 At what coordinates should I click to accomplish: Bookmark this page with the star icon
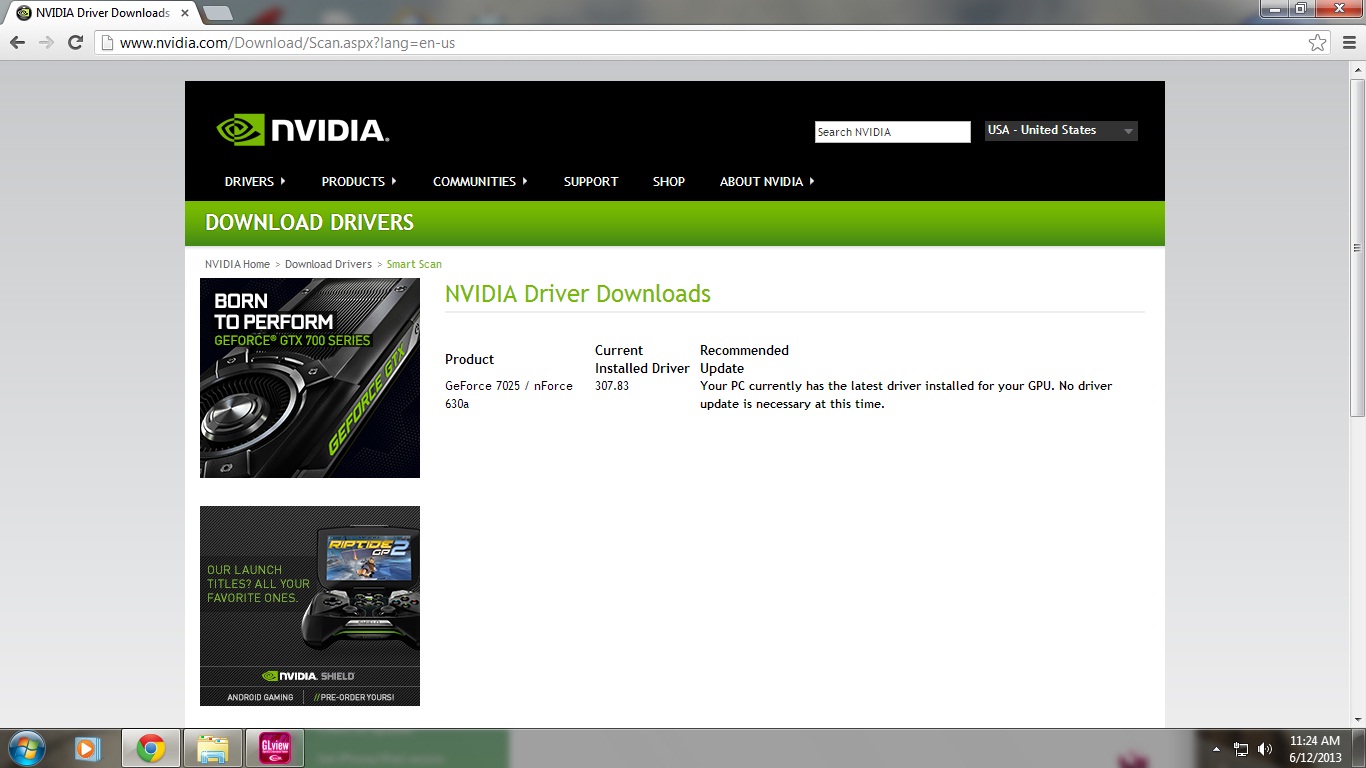tap(1317, 42)
